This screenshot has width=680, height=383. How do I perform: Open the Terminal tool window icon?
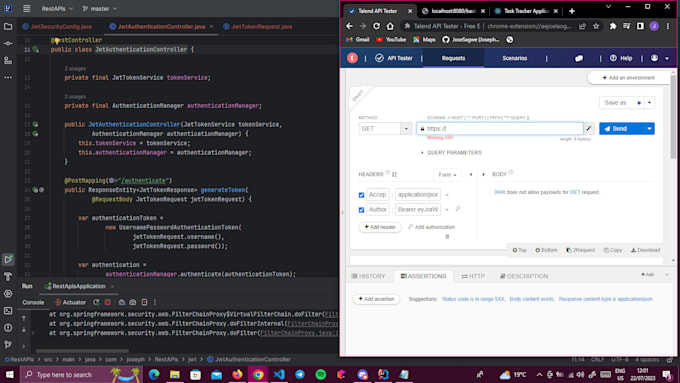pos(8,311)
